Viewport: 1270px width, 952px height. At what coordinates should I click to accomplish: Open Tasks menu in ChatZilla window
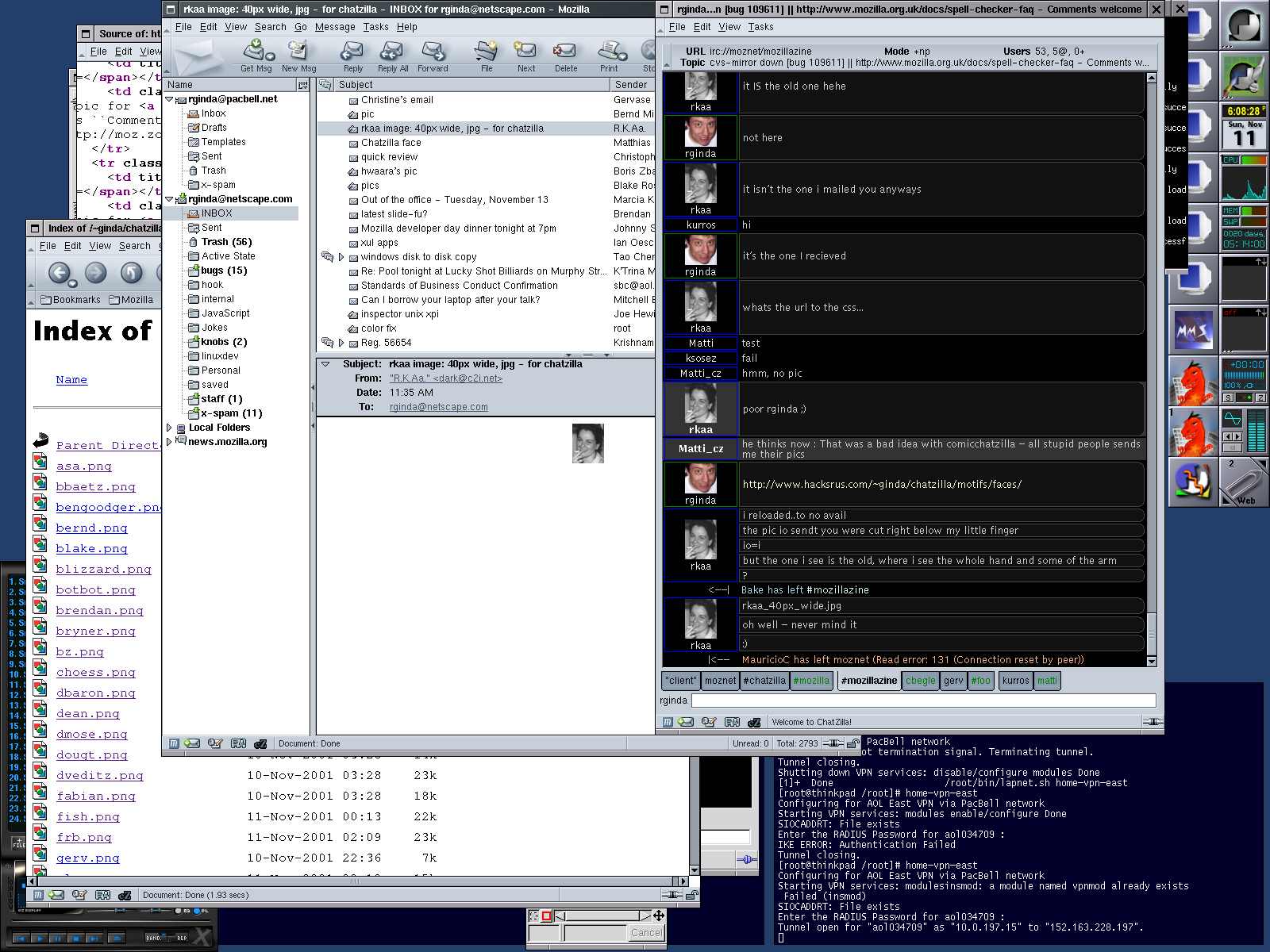(760, 26)
